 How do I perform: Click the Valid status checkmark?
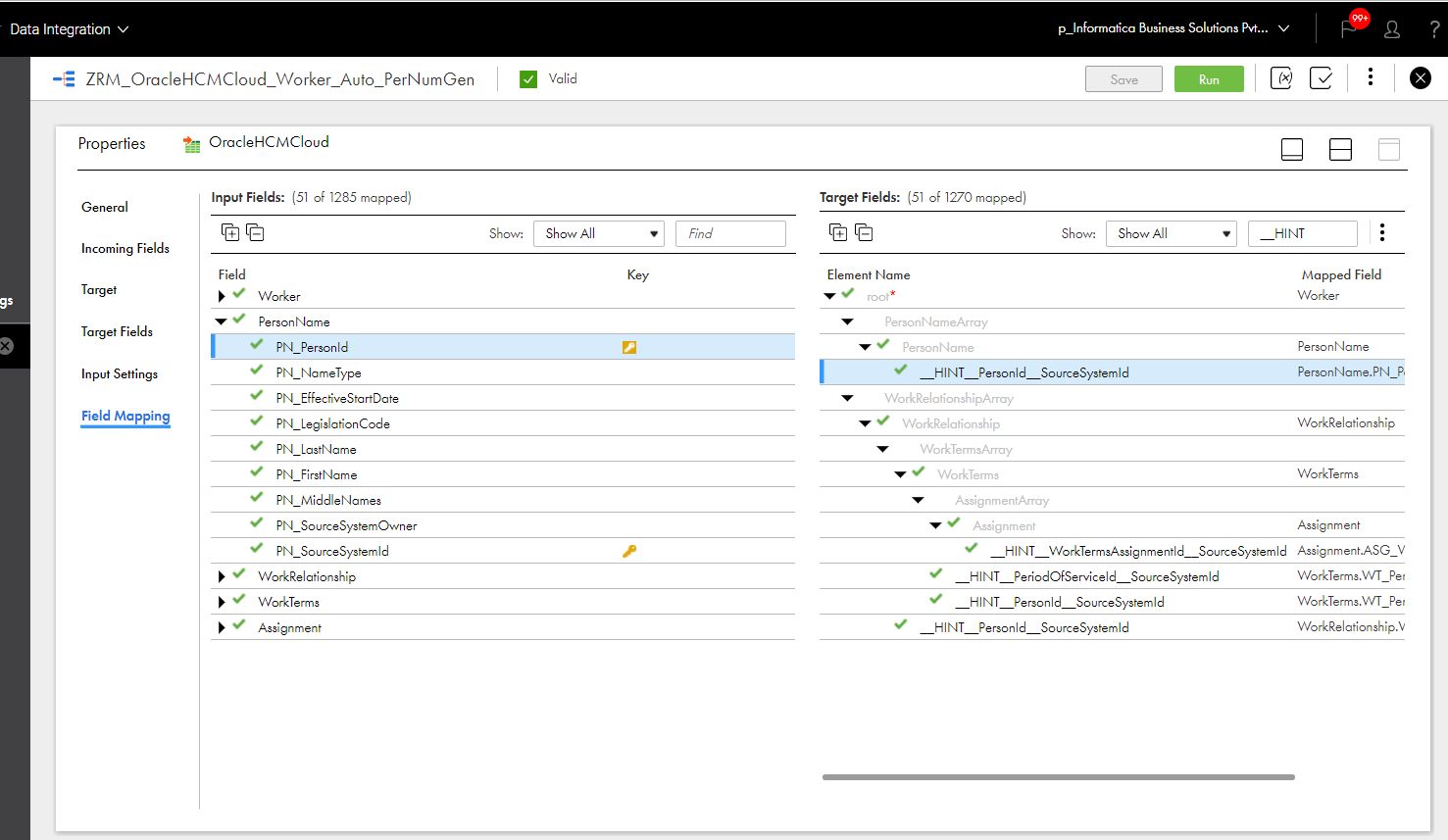[x=528, y=79]
